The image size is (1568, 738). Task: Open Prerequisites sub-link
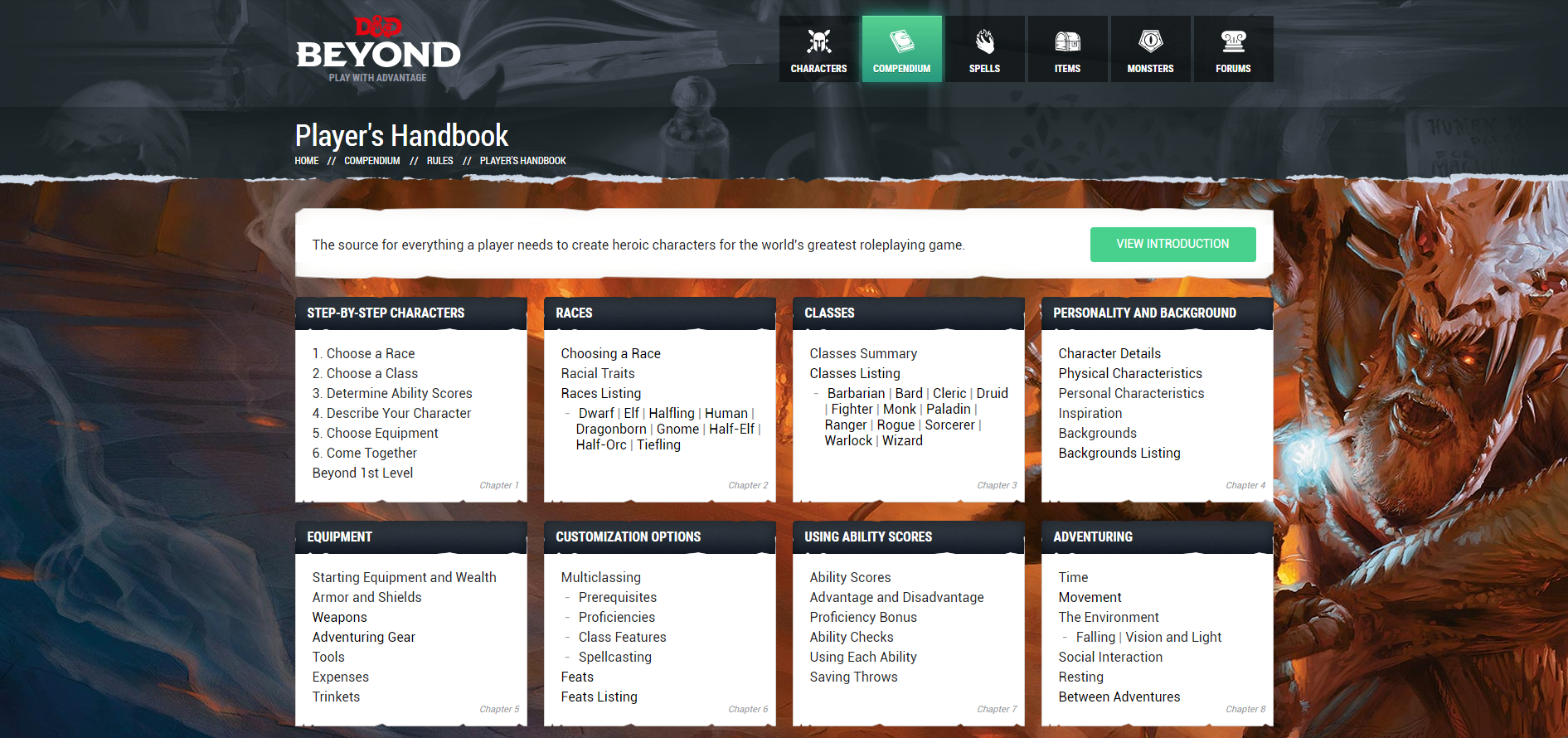tap(618, 597)
